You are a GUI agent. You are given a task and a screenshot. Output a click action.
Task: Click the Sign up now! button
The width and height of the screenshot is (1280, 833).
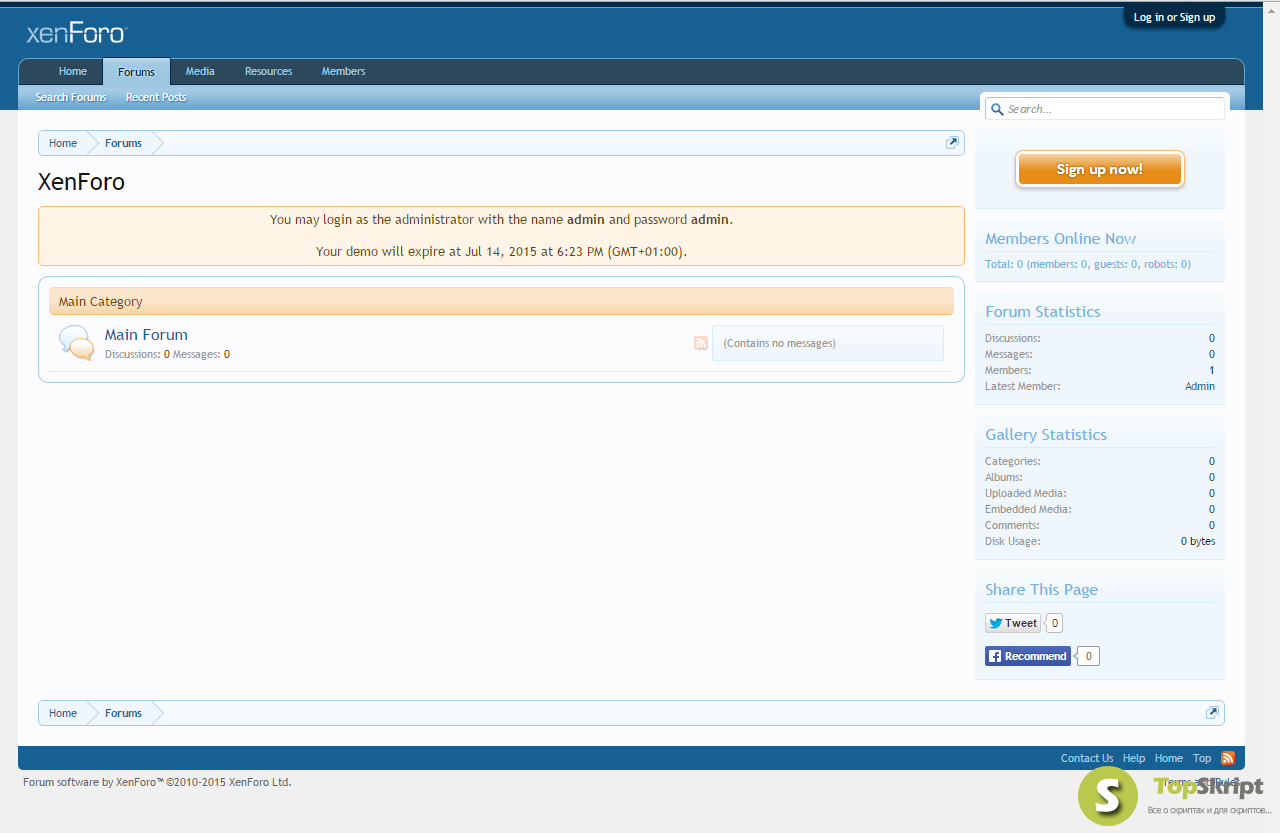[1100, 169]
